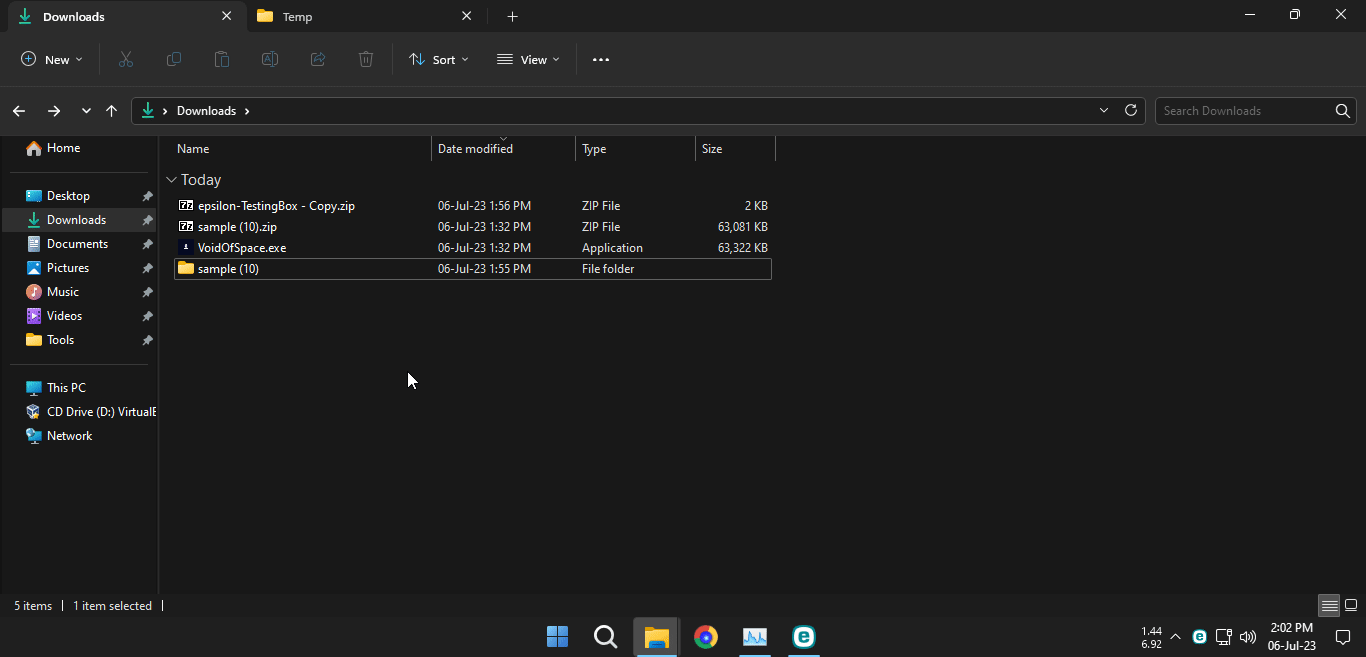Open Windows Start menu from taskbar
Viewport: 1366px width, 657px height.
coord(557,637)
